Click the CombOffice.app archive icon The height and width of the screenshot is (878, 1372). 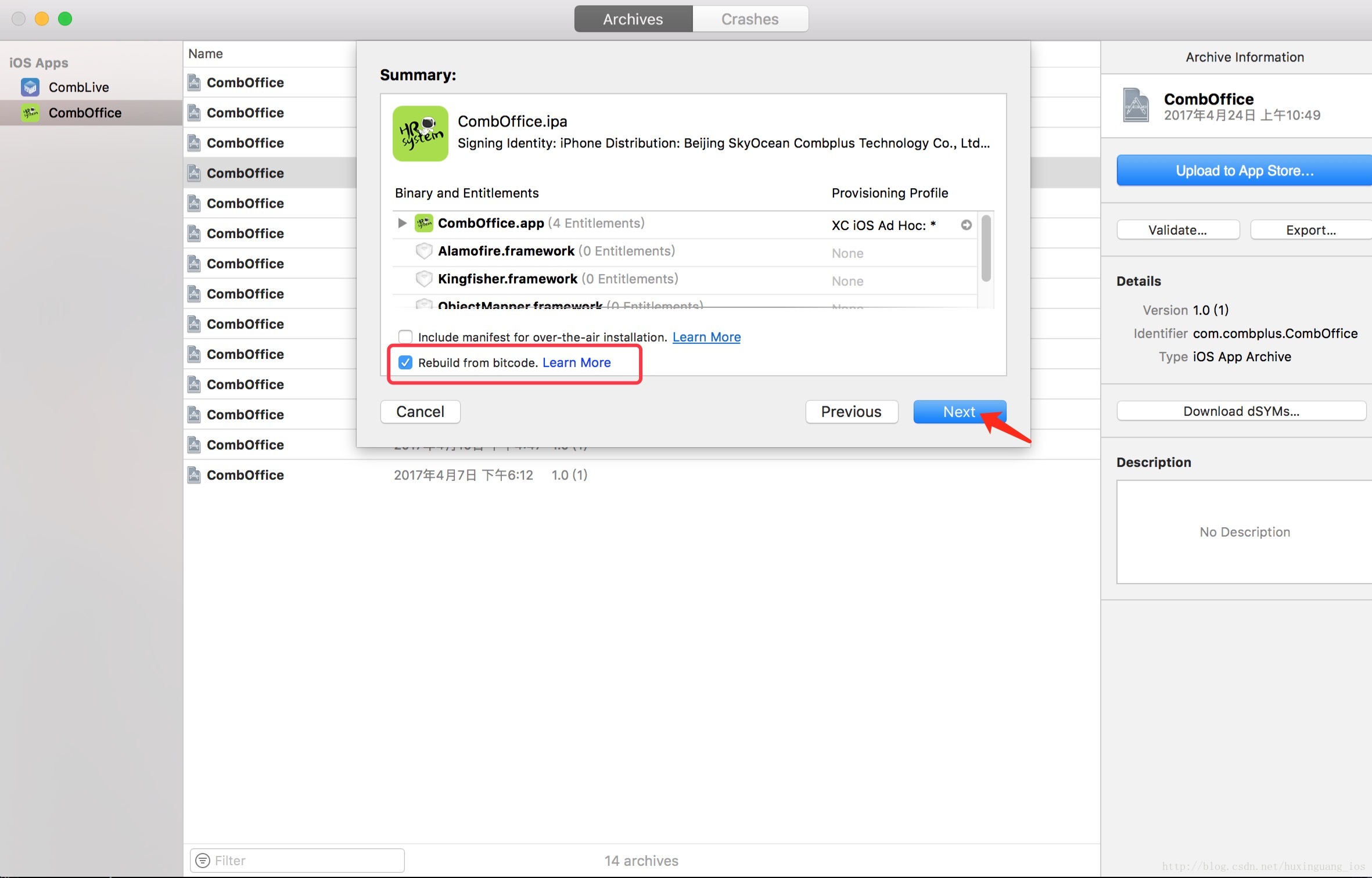coord(423,222)
